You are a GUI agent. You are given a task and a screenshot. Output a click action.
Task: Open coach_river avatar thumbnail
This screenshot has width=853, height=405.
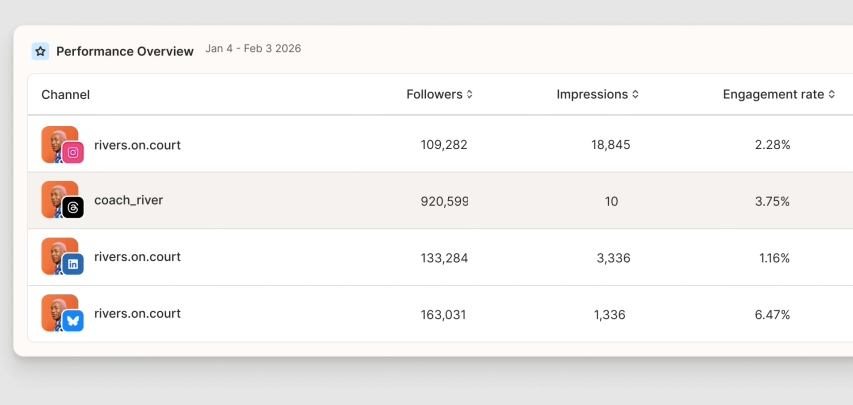[59, 199]
